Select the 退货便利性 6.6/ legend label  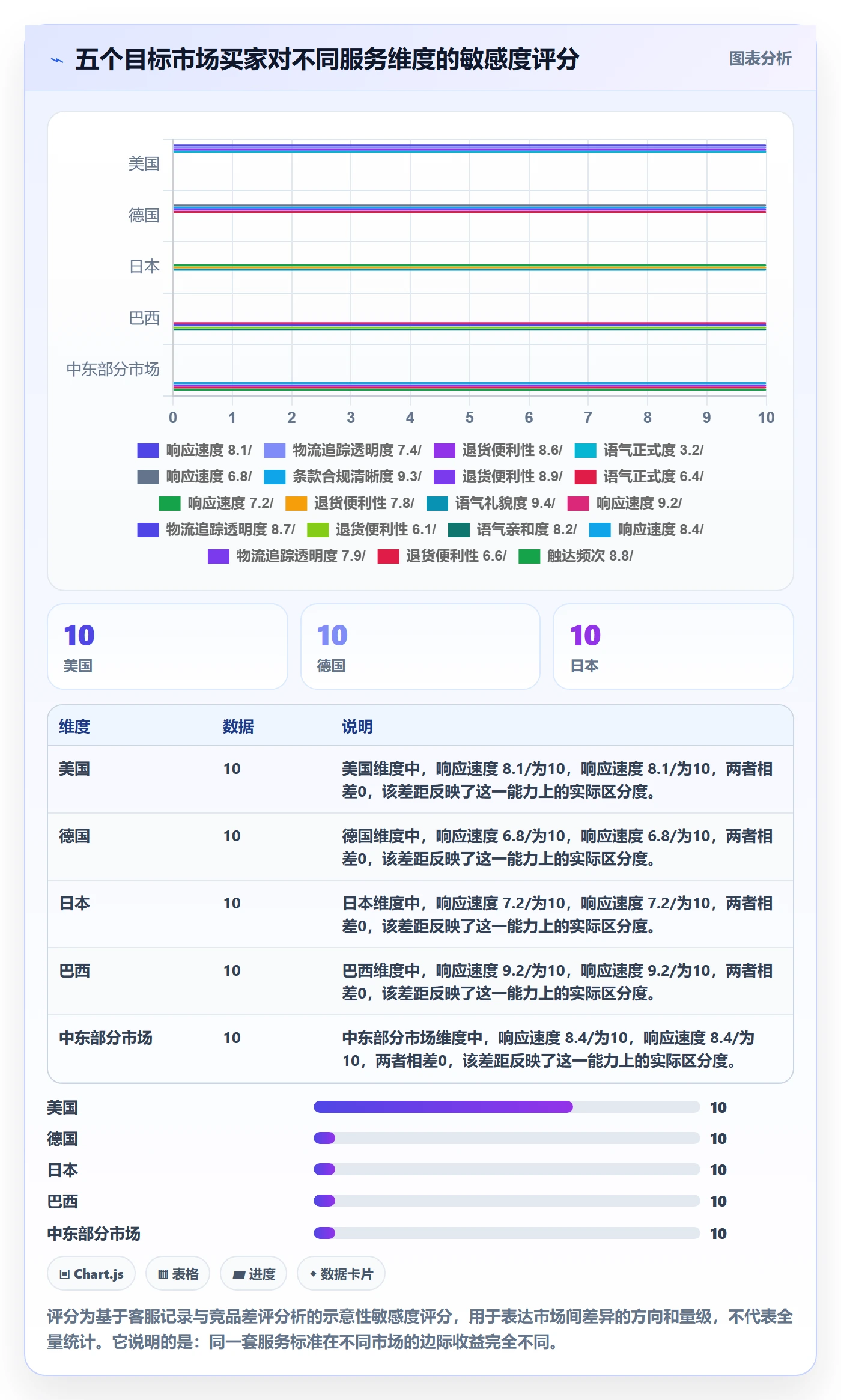coord(457,556)
